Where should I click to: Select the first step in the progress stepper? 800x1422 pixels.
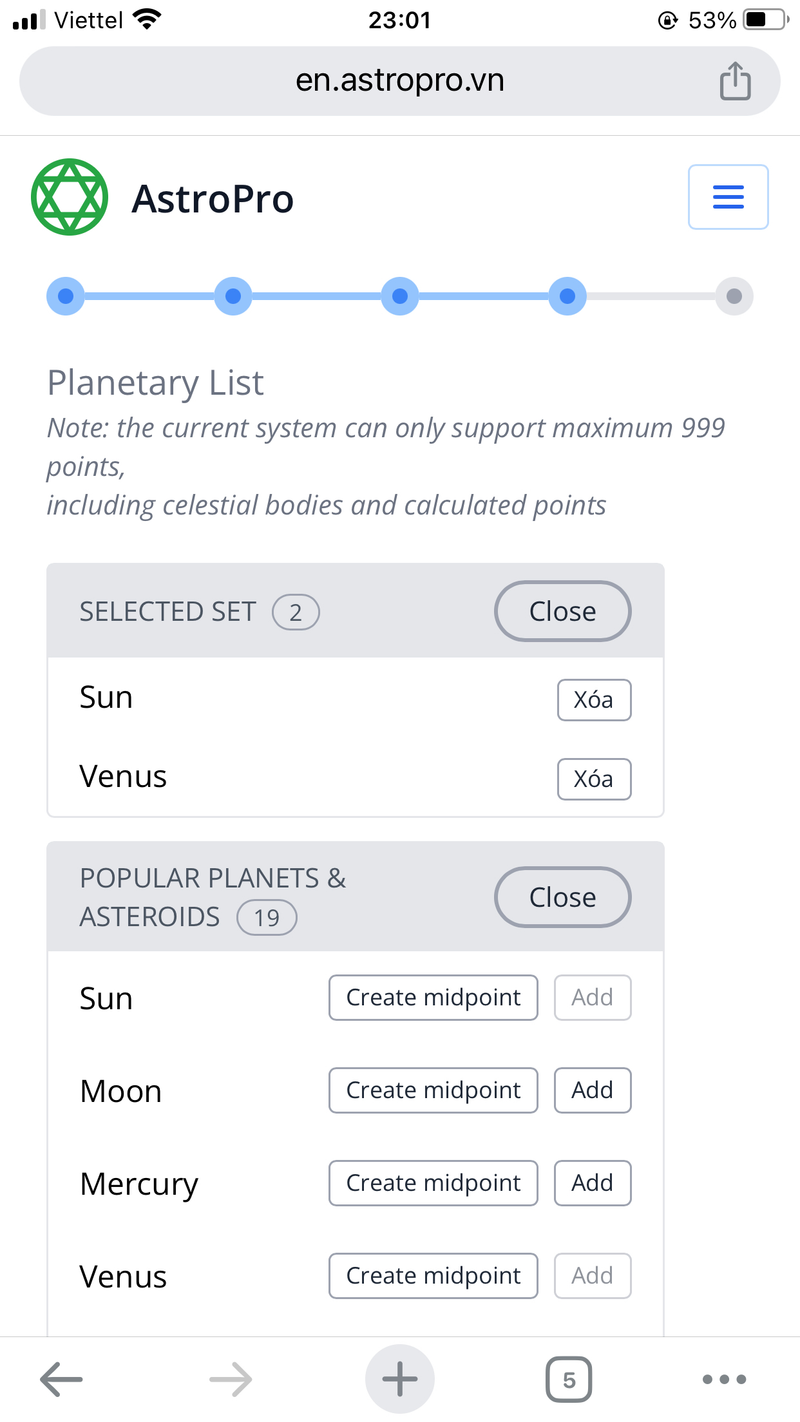(65, 295)
